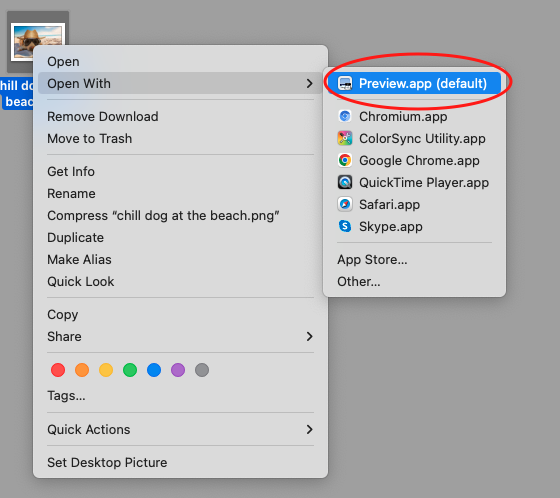Select the chill dog image thumbnail
This screenshot has height=498, width=560.
pos(38,41)
